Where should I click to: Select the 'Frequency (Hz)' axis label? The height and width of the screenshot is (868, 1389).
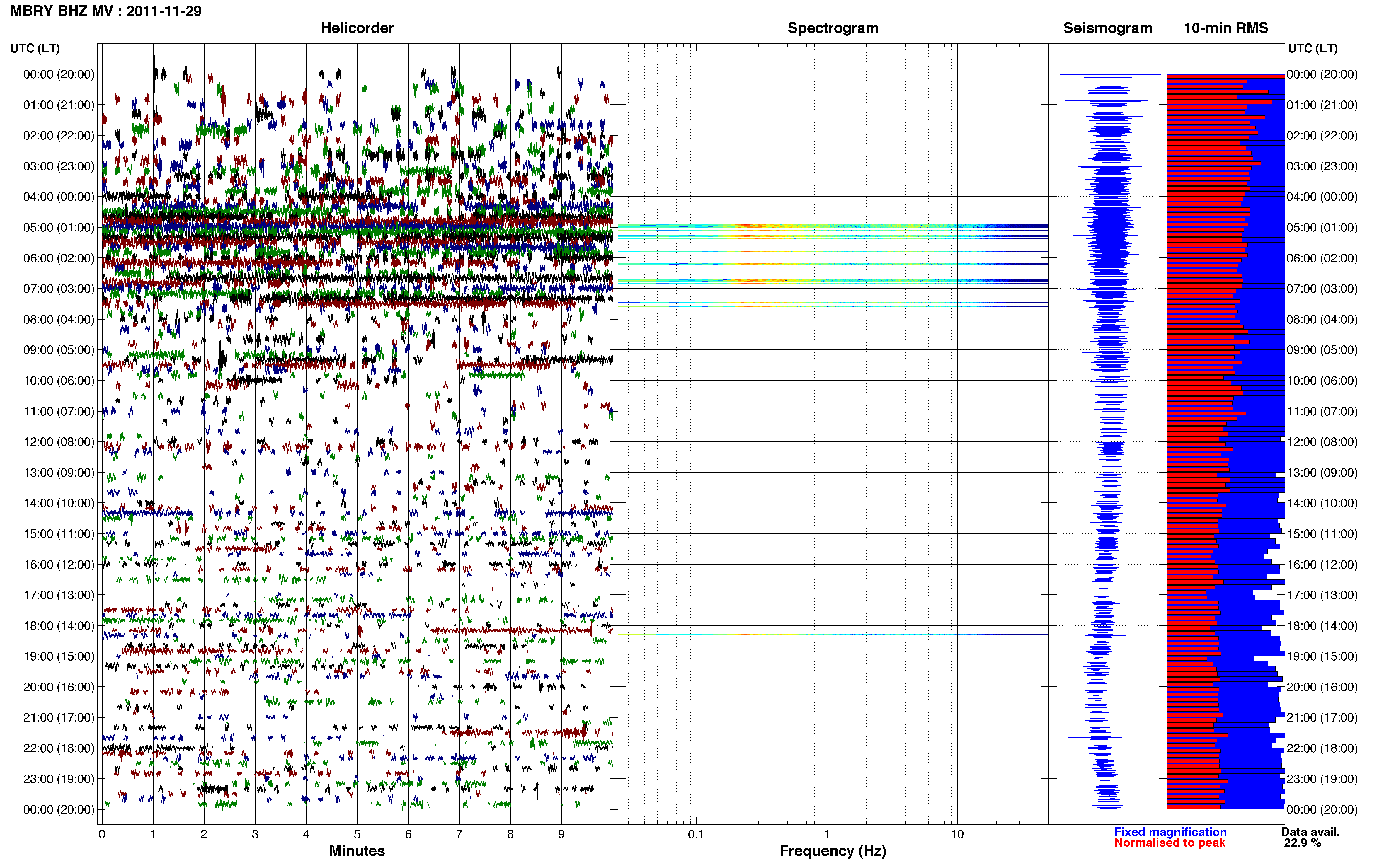[833, 851]
